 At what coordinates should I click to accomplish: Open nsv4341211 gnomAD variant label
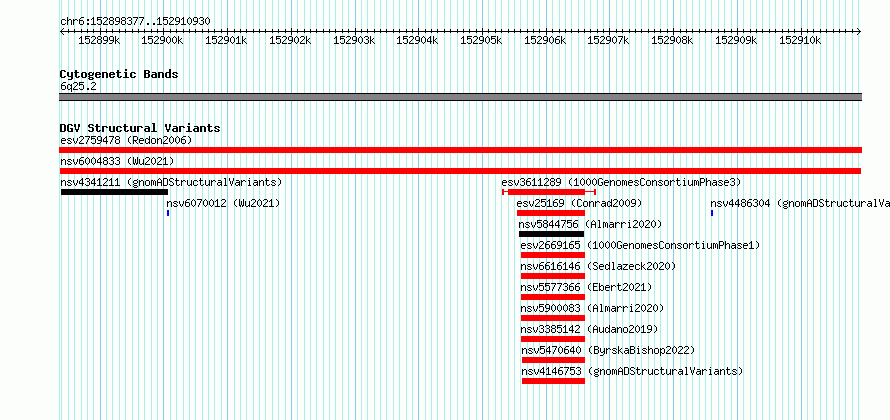pos(171,182)
